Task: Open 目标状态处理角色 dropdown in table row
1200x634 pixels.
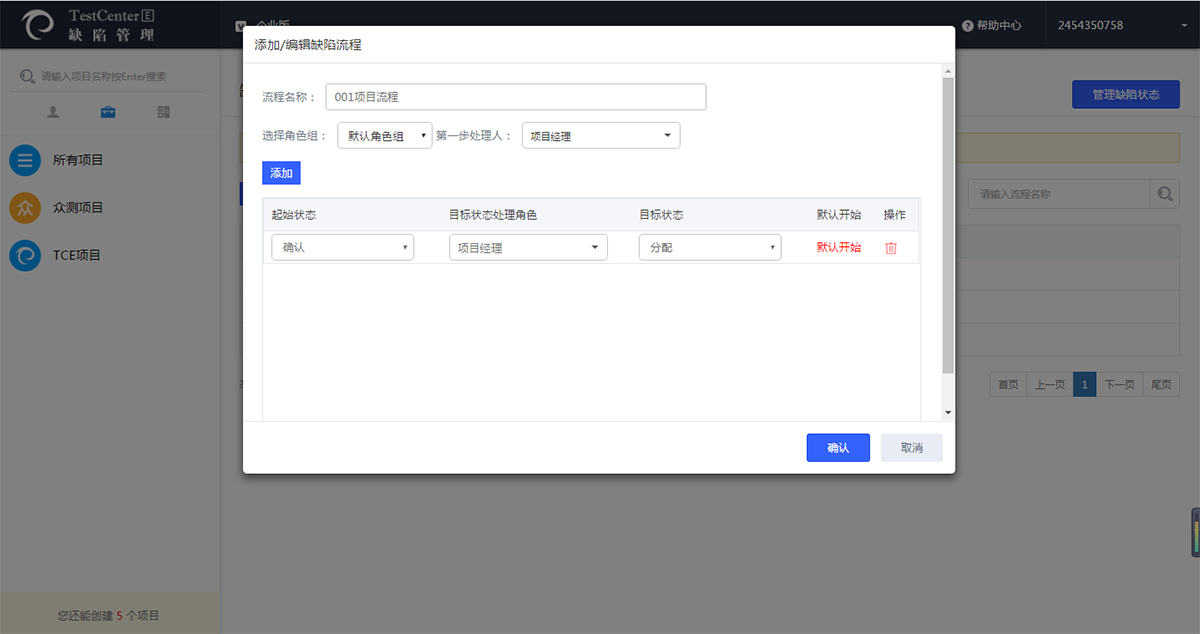Action: (x=528, y=247)
